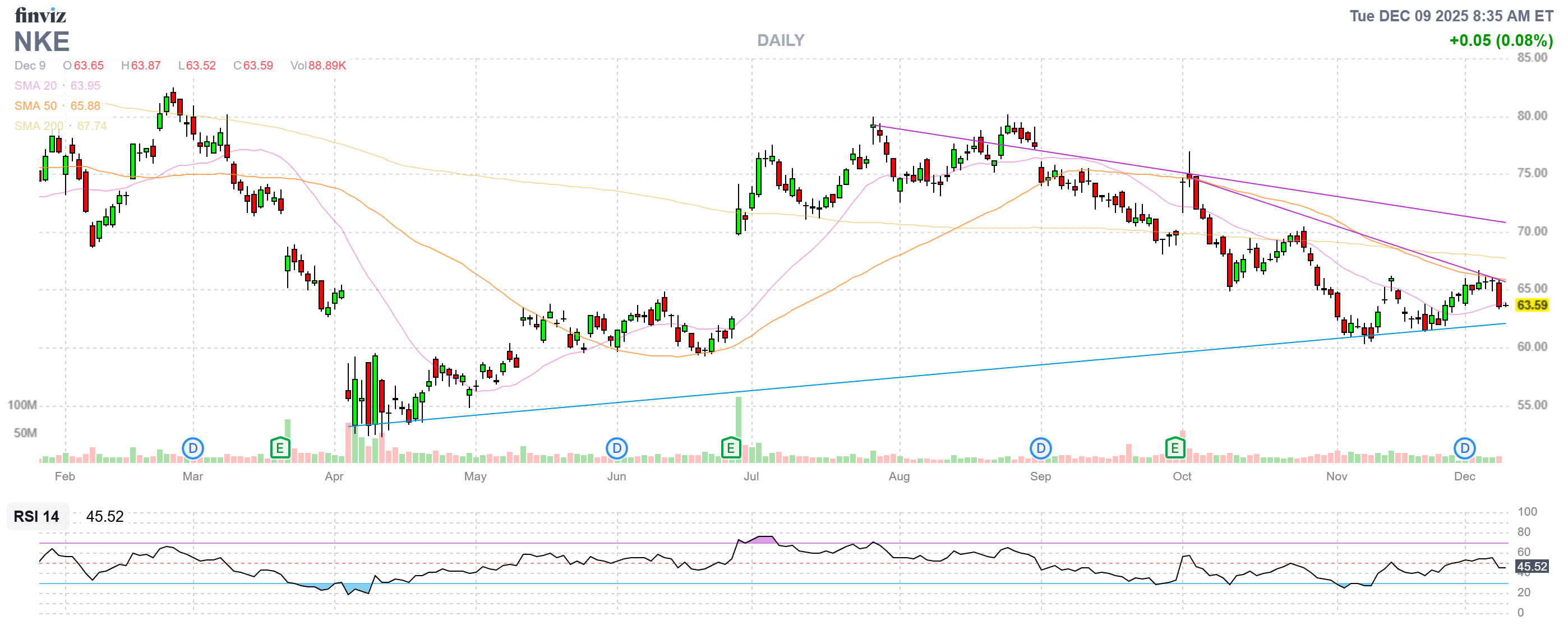The width and height of the screenshot is (1568, 630).
Task: Click the 45.52 RSI value tag
Action: (x=1532, y=567)
